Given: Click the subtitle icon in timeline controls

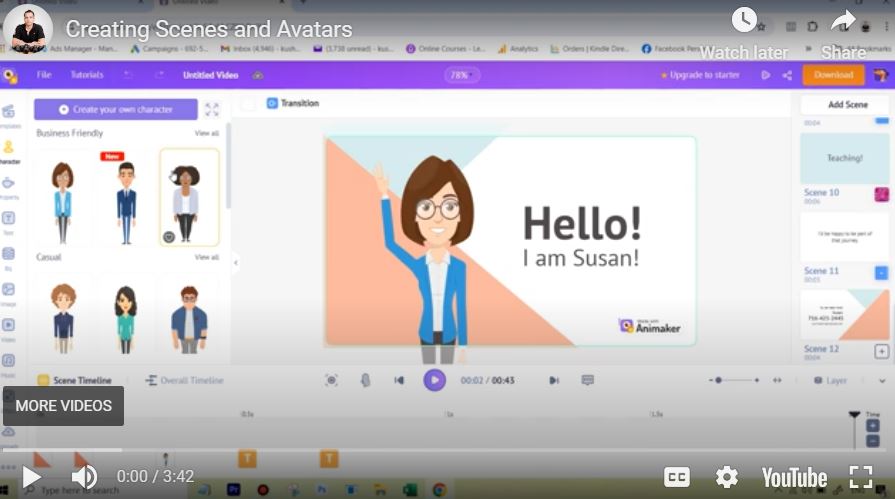Looking at the screenshot, I should 587,380.
